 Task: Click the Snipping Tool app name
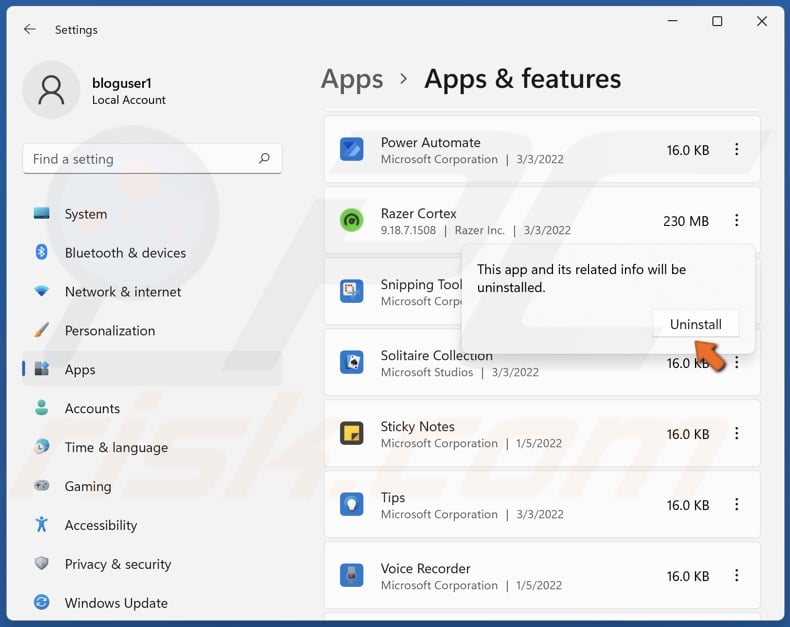pos(421,284)
